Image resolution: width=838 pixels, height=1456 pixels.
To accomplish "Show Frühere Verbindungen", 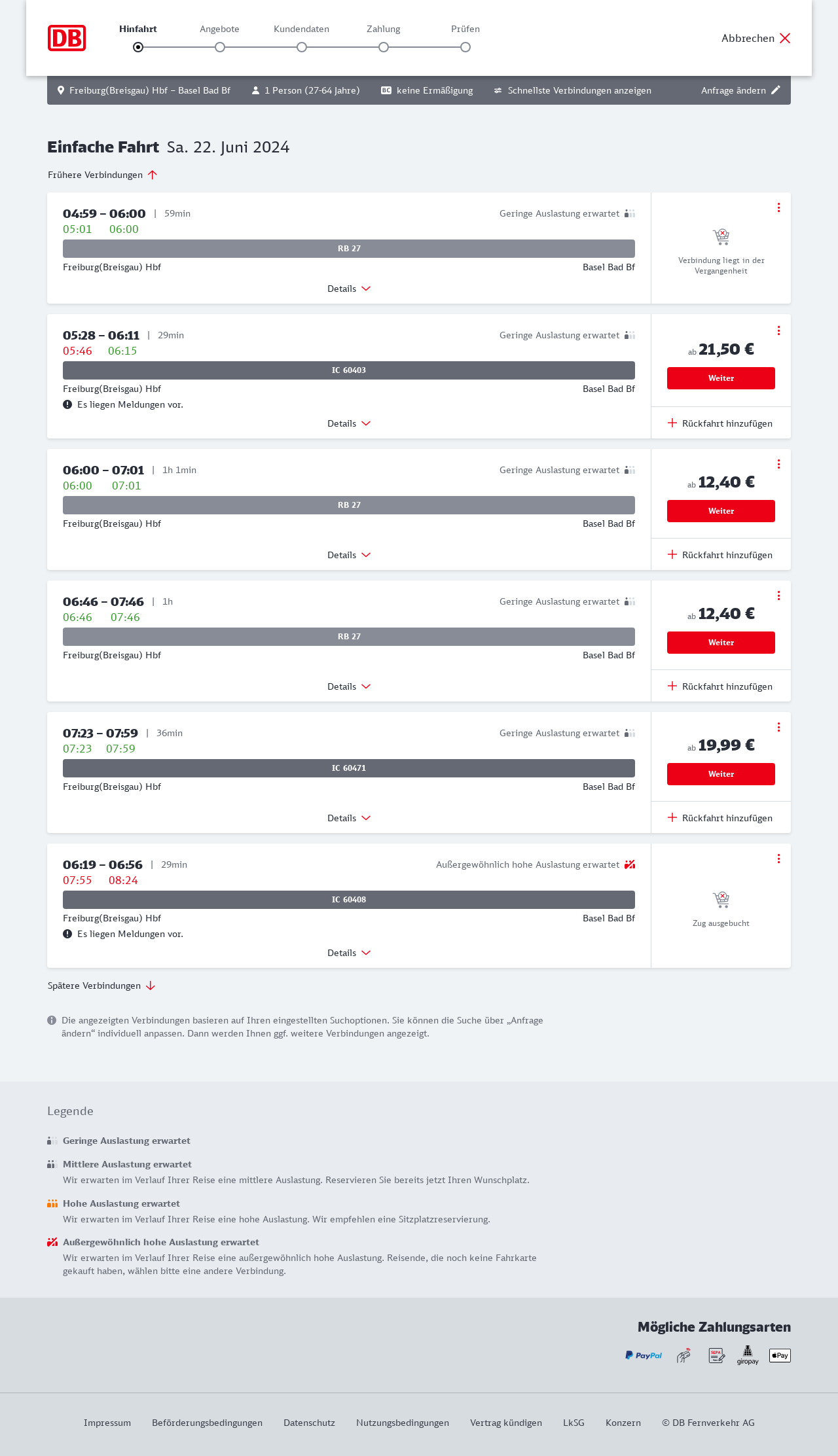I will point(102,175).
